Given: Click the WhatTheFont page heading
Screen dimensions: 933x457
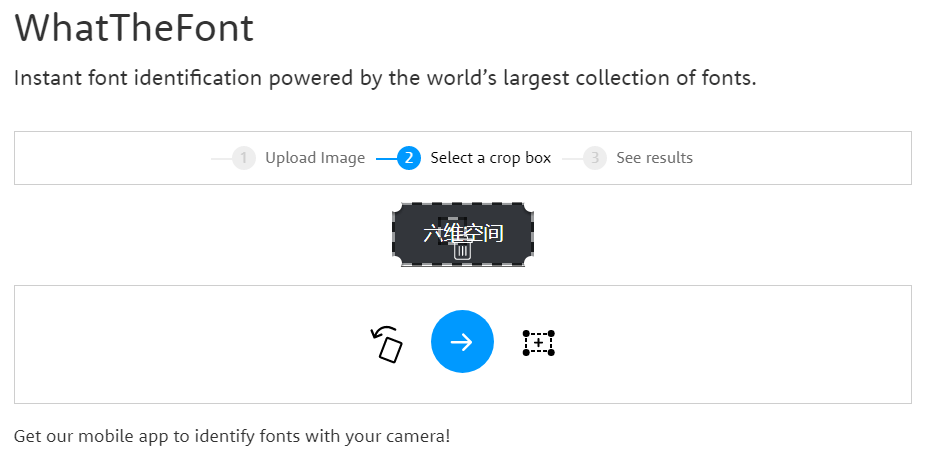Looking at the screenshot, I should (x=134, y=29).
